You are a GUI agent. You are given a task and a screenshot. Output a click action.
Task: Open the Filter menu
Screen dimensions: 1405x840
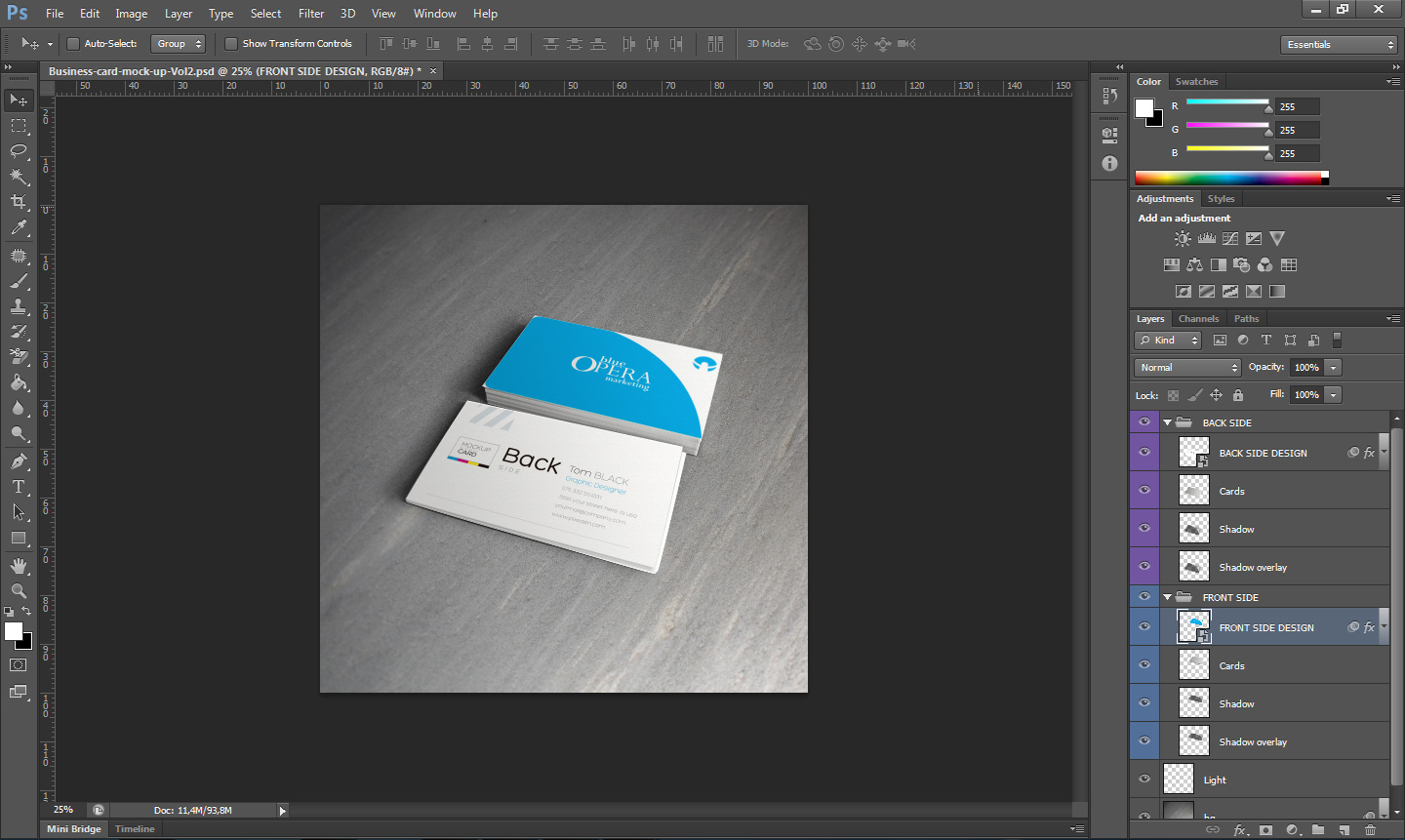(311, 14)
